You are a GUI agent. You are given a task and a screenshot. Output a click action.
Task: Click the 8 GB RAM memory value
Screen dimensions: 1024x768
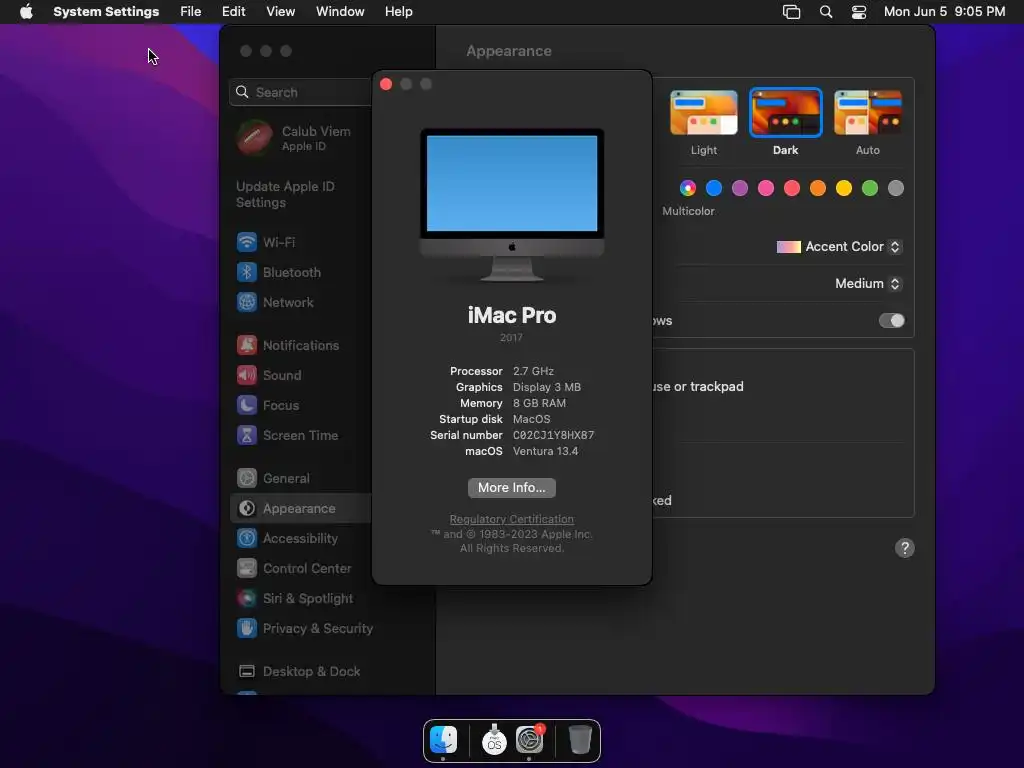(x=539, y=403)
